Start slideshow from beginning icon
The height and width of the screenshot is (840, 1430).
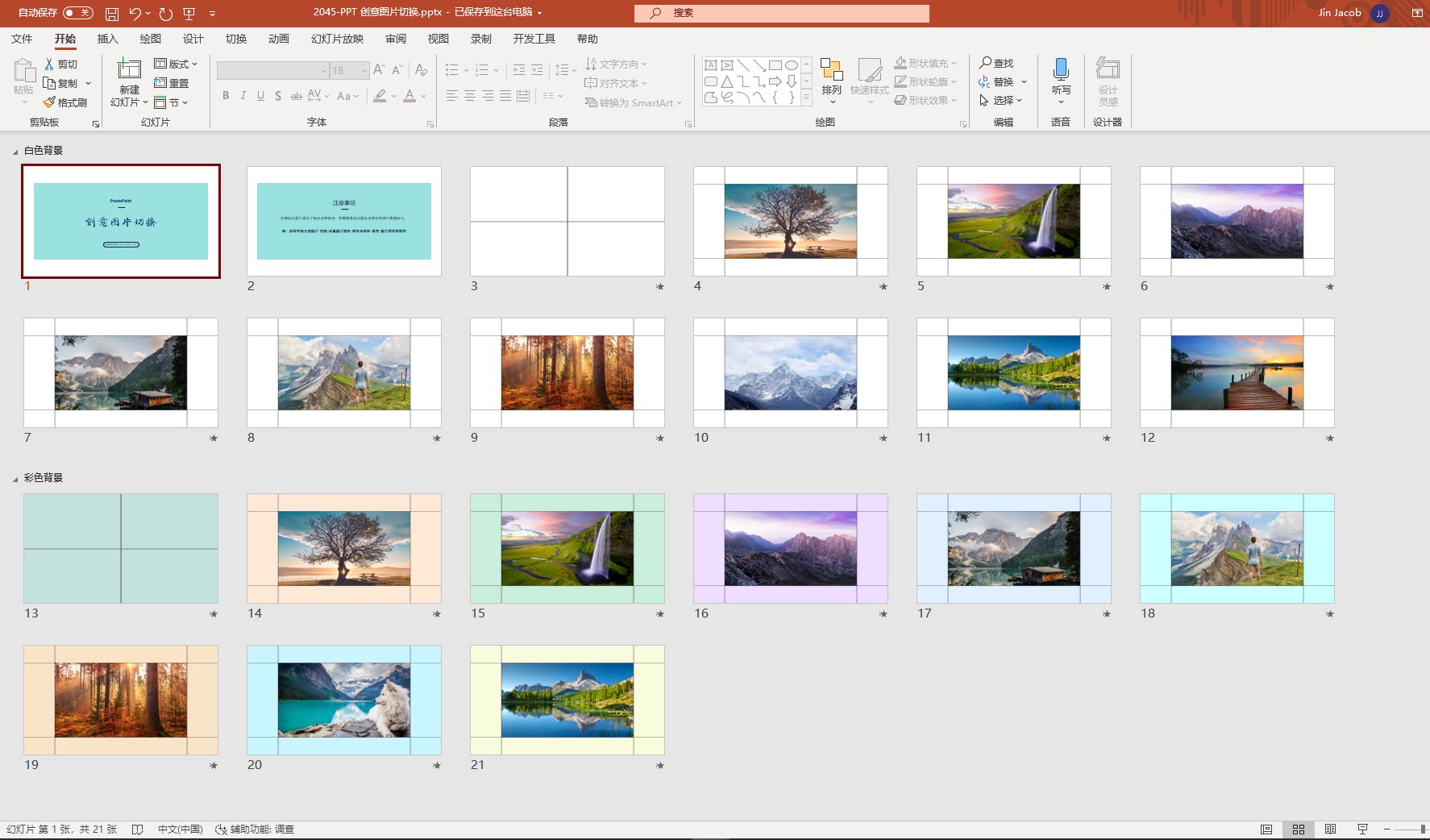tap(189, 14)
